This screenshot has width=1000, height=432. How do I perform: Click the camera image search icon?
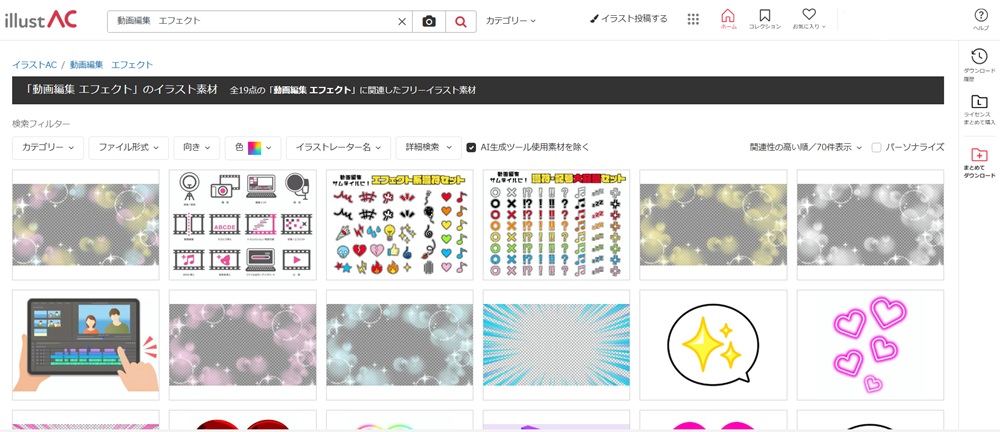[x=429, y=21]
